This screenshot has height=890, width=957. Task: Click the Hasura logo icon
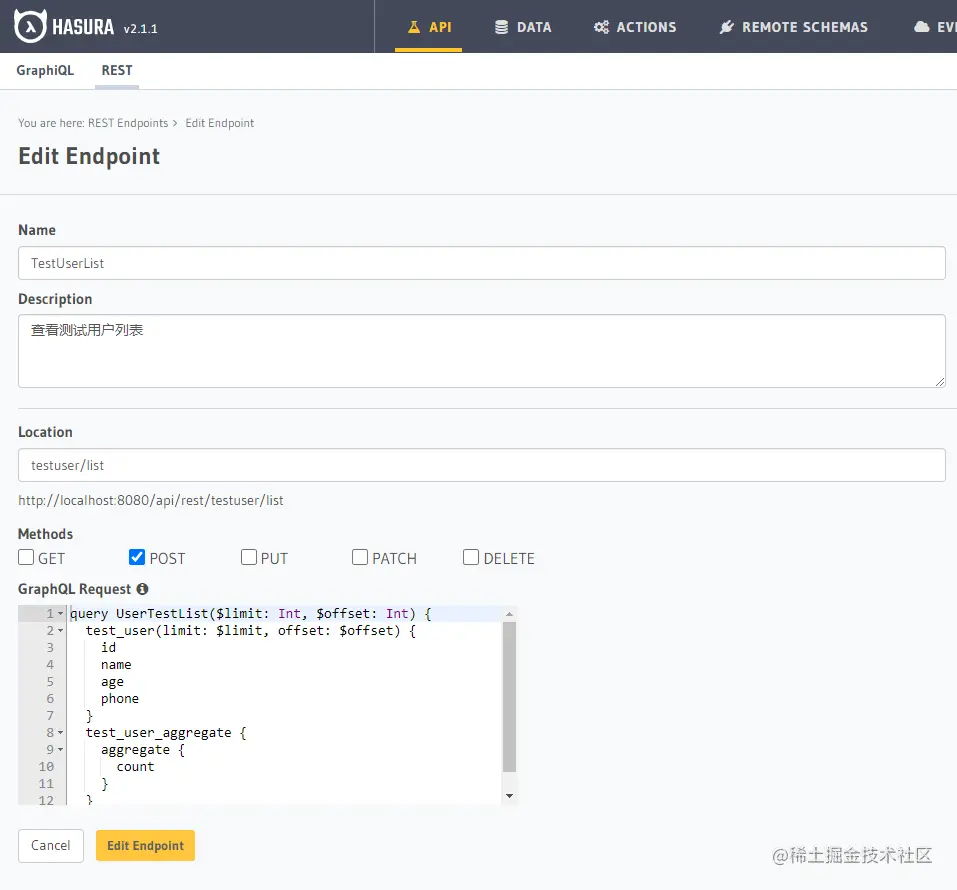(x=30, y=26)
